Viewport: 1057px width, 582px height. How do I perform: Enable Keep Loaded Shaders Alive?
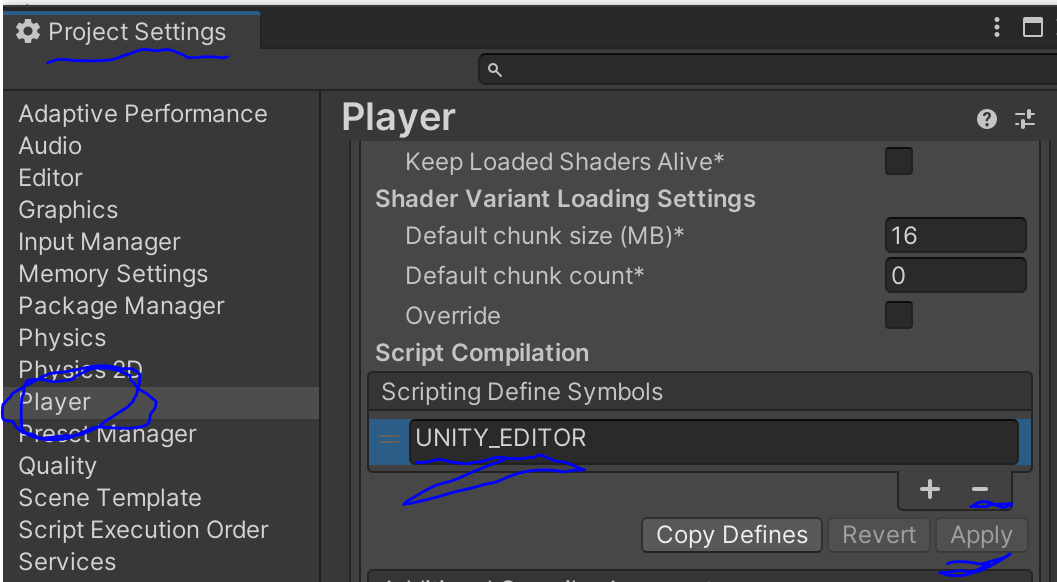(x=897, y=161)
